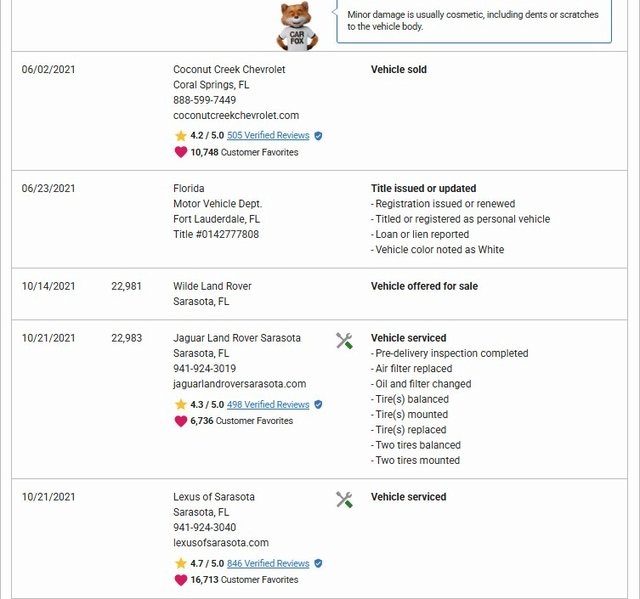Click Lexus of Sarasota star rating icon
Viewport: 640px width, 599px height.
click(x=181, y=563)
